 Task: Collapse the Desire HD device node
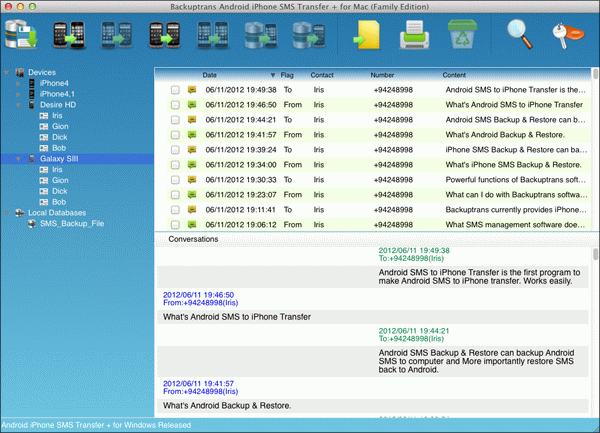click(18, 105)
